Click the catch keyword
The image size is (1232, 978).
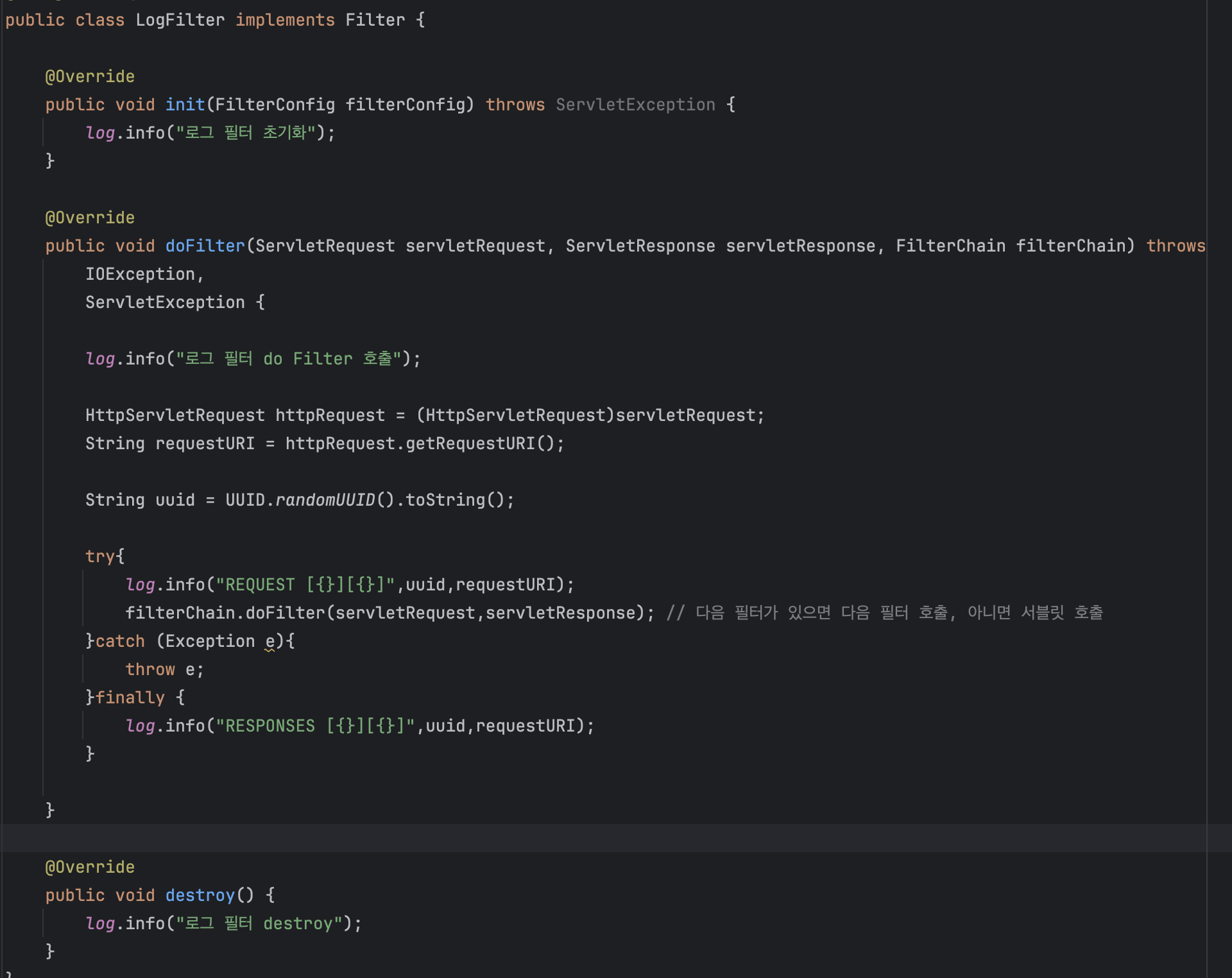coord(120,641)
